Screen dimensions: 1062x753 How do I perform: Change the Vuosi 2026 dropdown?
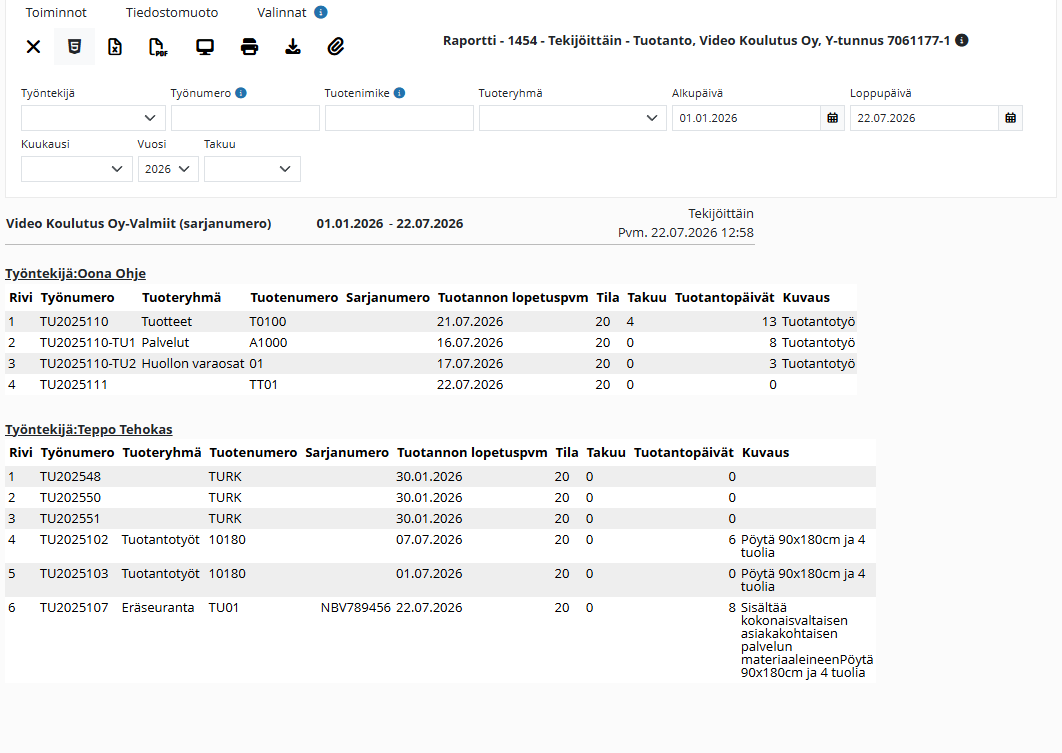tap(168, 169)
